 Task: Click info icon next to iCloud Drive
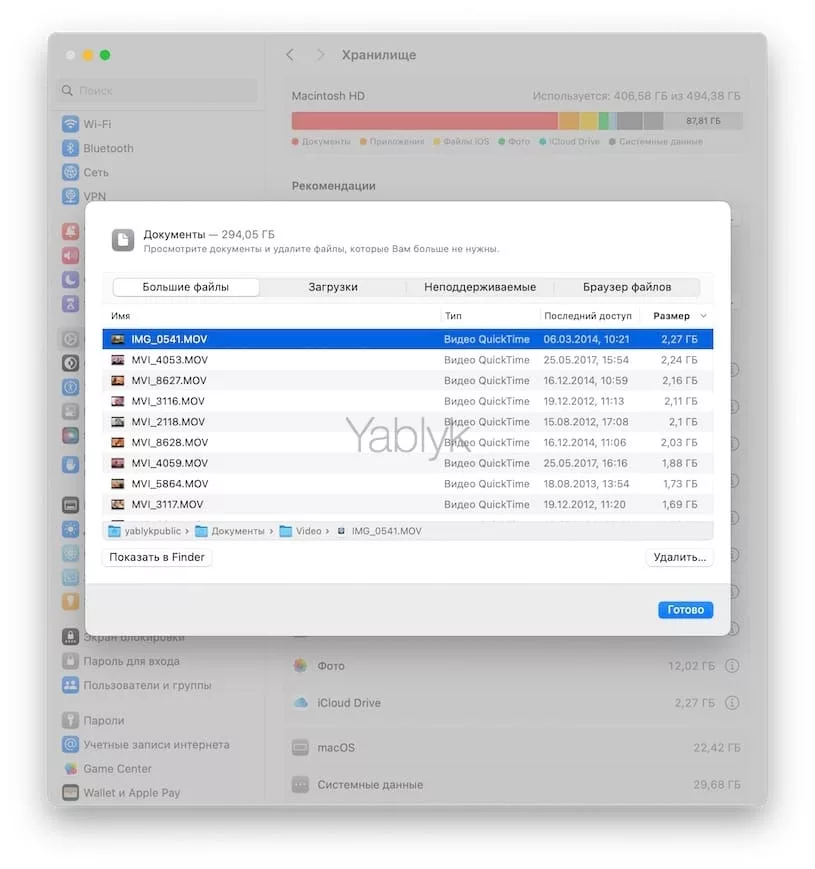pyautogui.click(x=732, y=703)
